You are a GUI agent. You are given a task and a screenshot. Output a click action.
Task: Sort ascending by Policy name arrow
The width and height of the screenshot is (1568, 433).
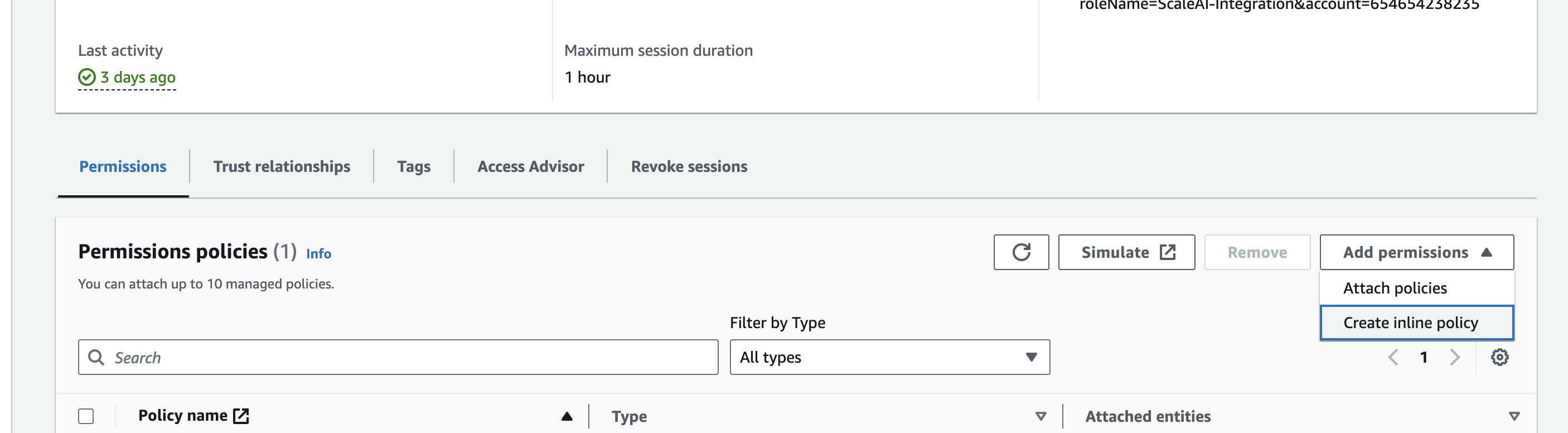tap(567, 417)
